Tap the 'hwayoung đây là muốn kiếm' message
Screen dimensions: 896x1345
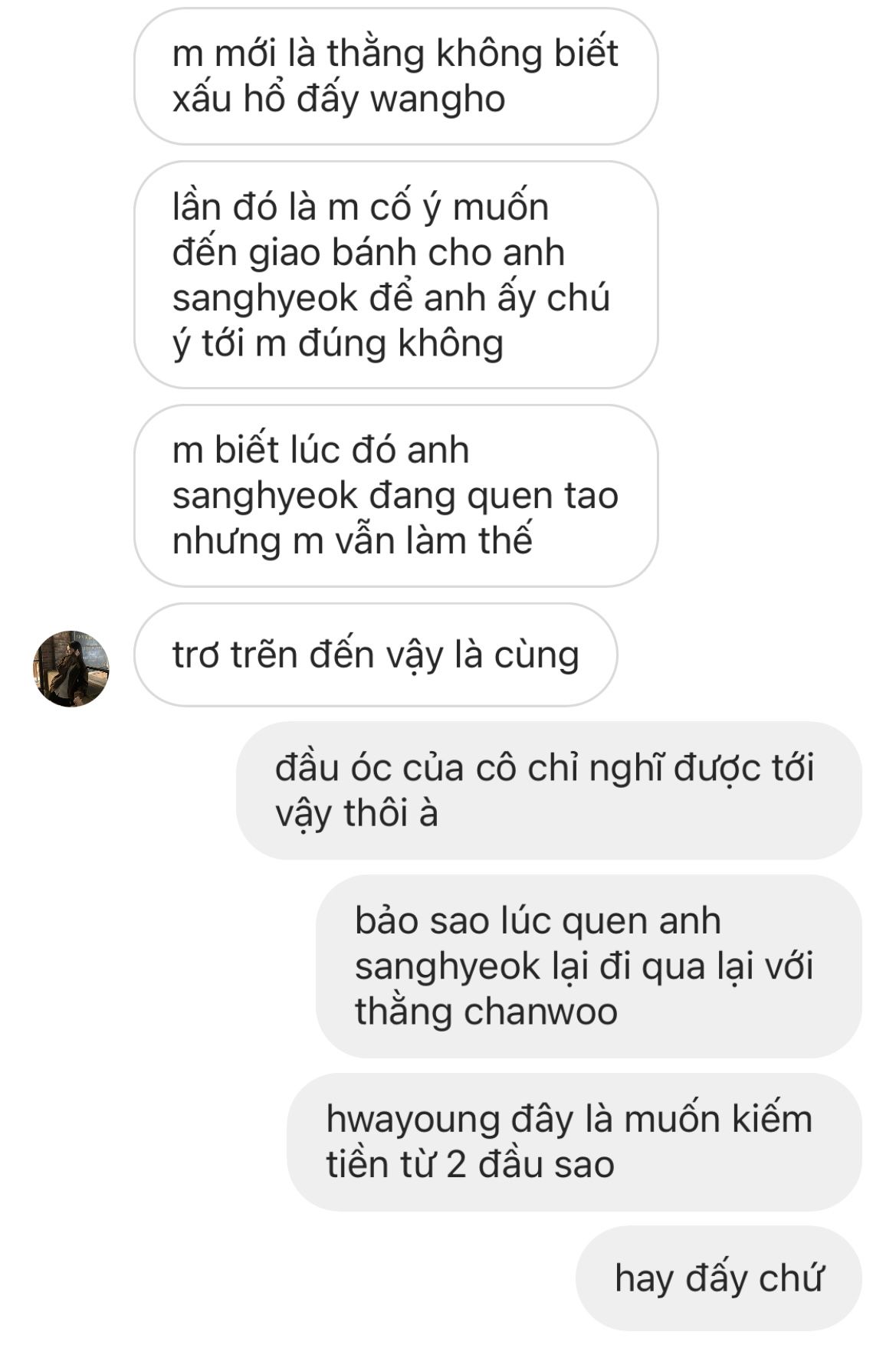(574, 1142)
